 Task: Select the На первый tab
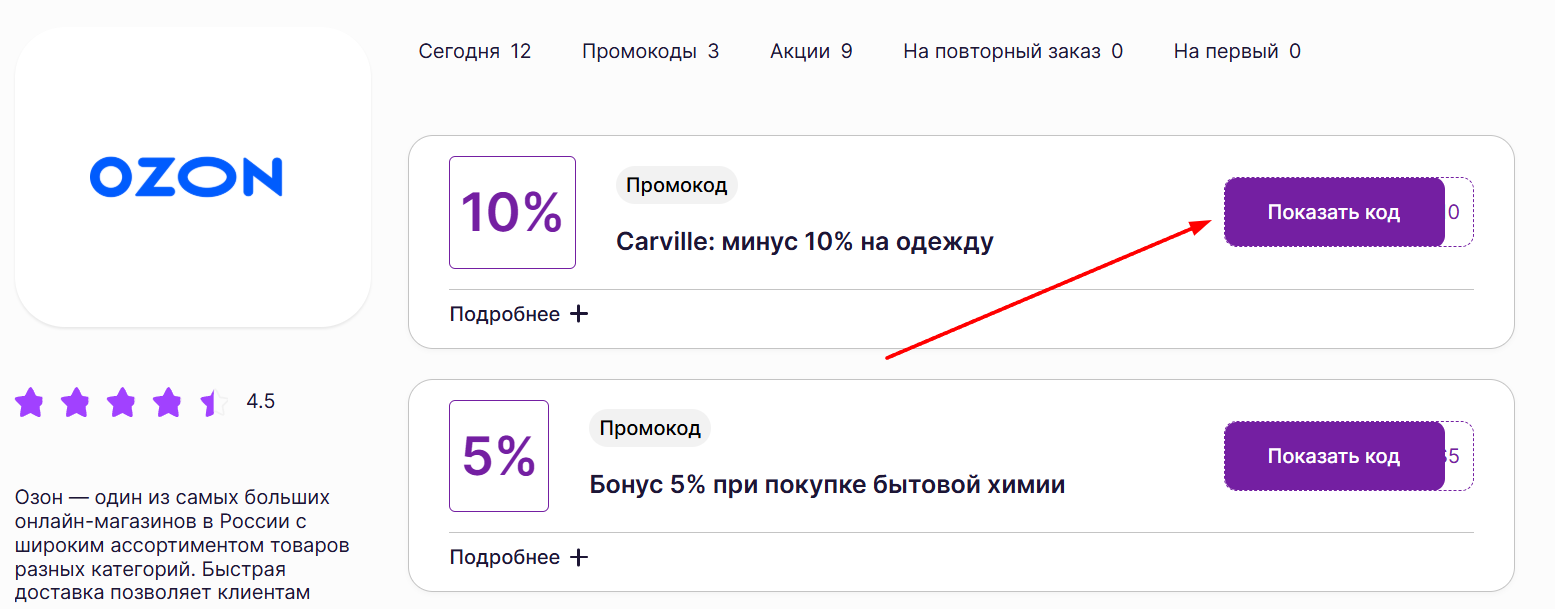1236,51
